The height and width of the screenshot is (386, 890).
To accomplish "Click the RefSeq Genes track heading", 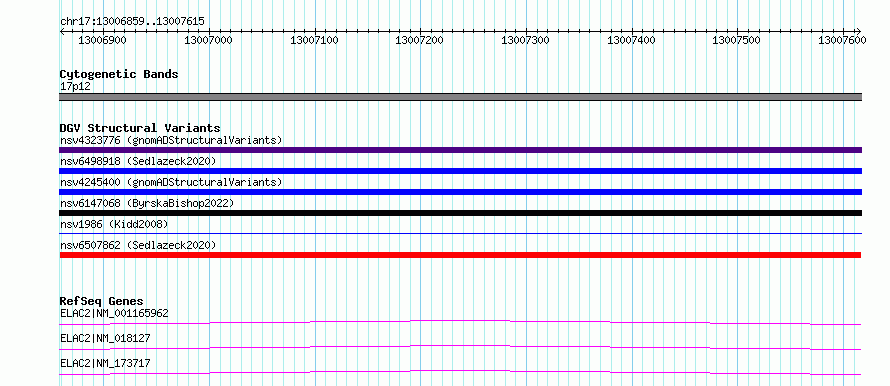I will [x=102, y=301].
